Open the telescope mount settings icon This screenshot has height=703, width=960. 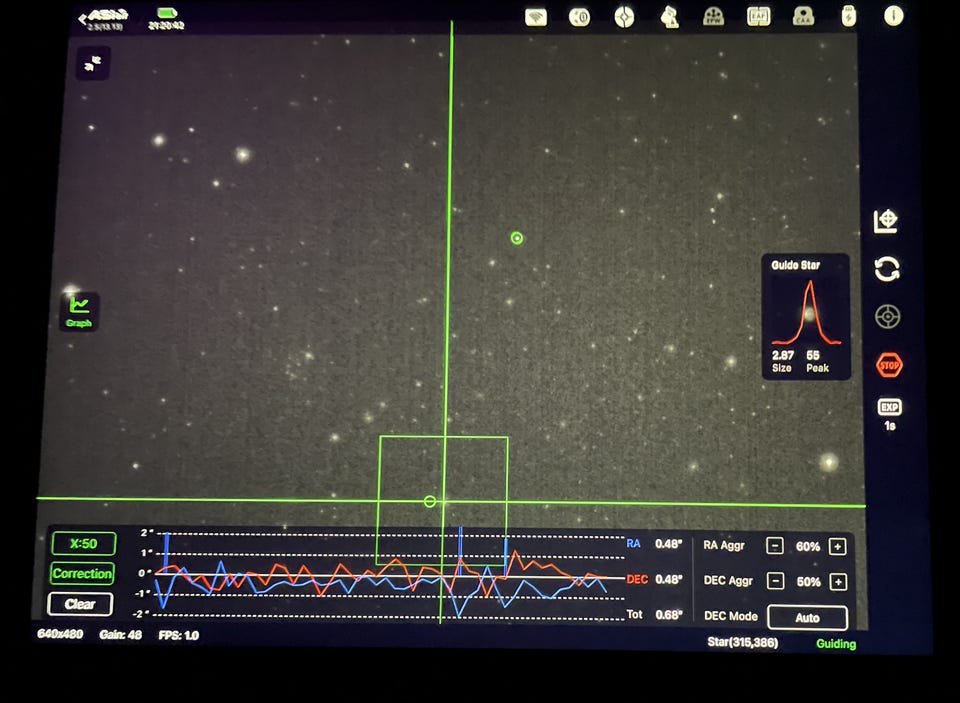click(x=669, y=16)
